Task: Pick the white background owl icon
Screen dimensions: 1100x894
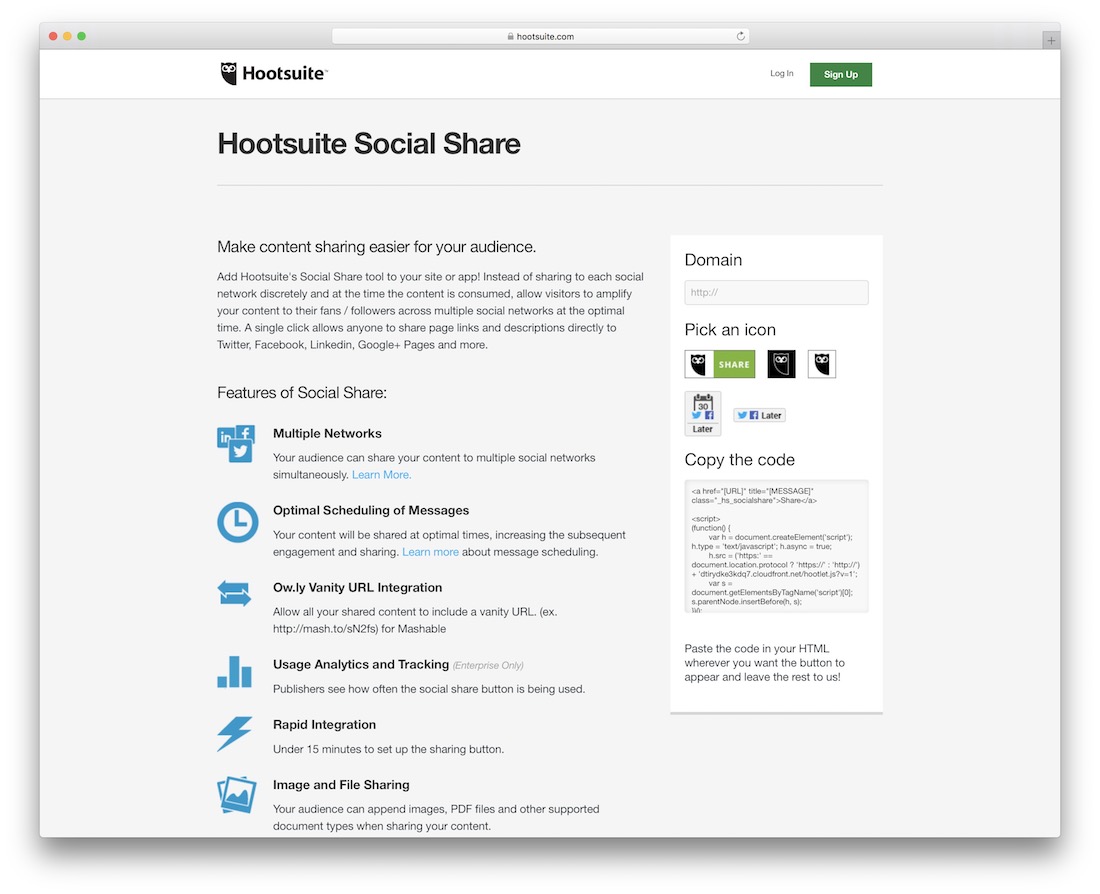Action: point(821,364)
